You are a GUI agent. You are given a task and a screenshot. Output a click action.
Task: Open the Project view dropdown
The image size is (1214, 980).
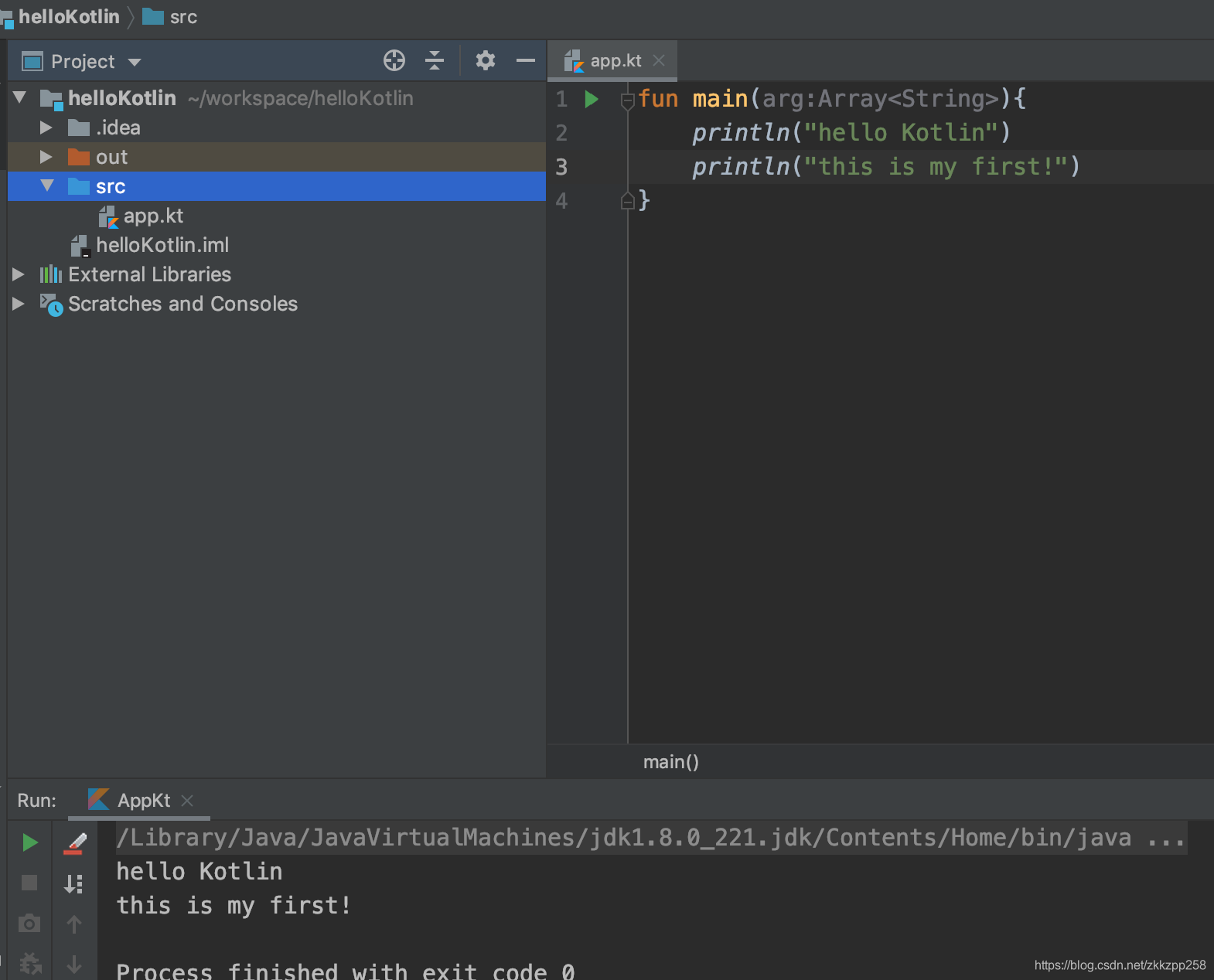135,62
